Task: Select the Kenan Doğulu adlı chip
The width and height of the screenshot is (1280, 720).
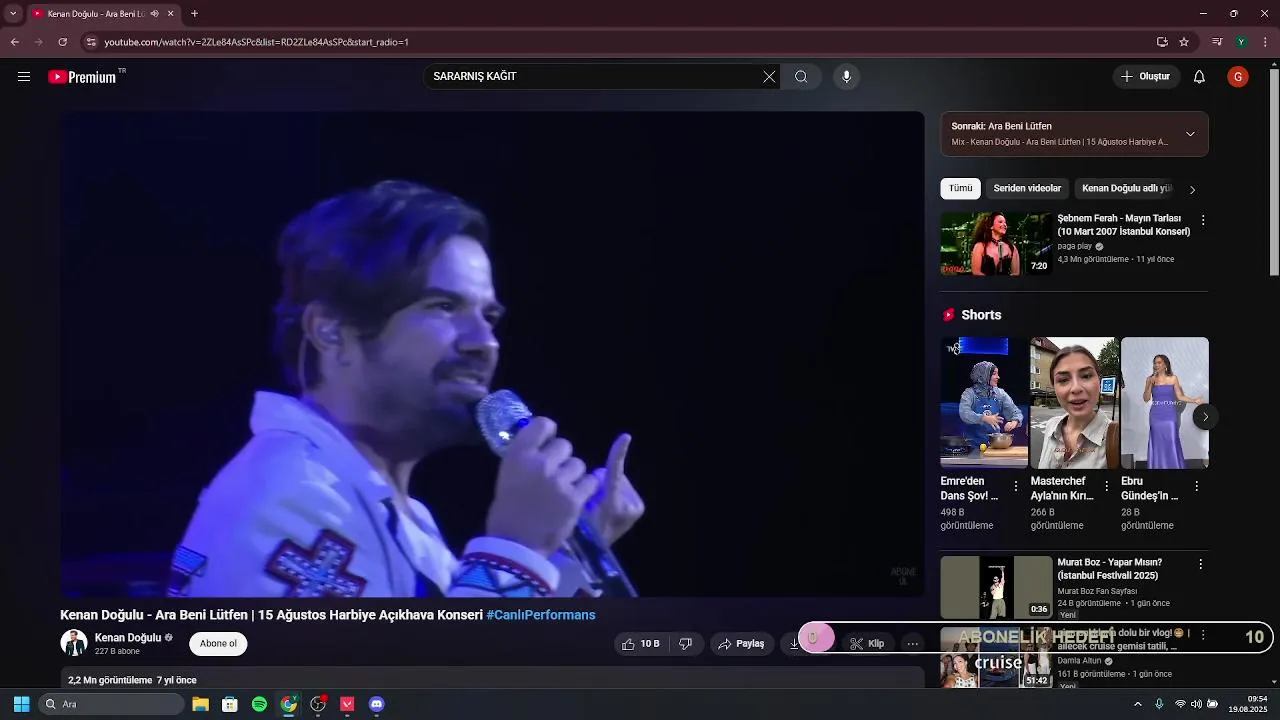Action: pyautogui.click(x=1126, y=188)
